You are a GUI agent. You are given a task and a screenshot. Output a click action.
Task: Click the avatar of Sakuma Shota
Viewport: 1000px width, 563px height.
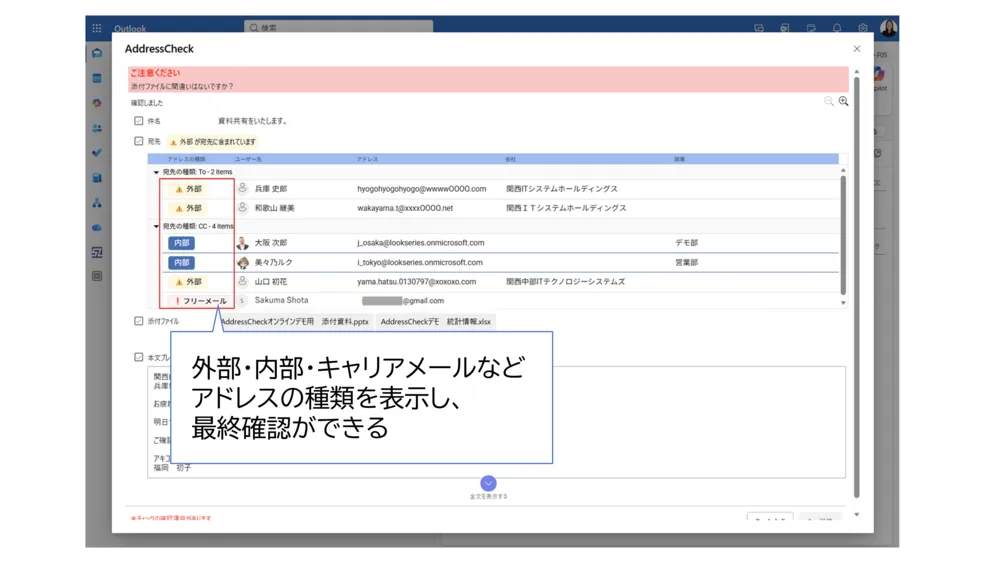click(242, 300)
